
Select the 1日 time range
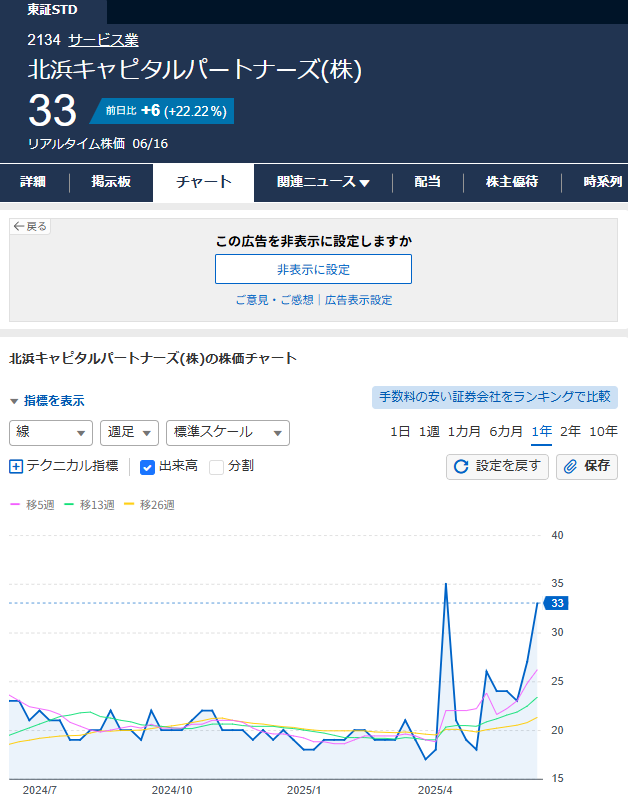click(400, 432)
